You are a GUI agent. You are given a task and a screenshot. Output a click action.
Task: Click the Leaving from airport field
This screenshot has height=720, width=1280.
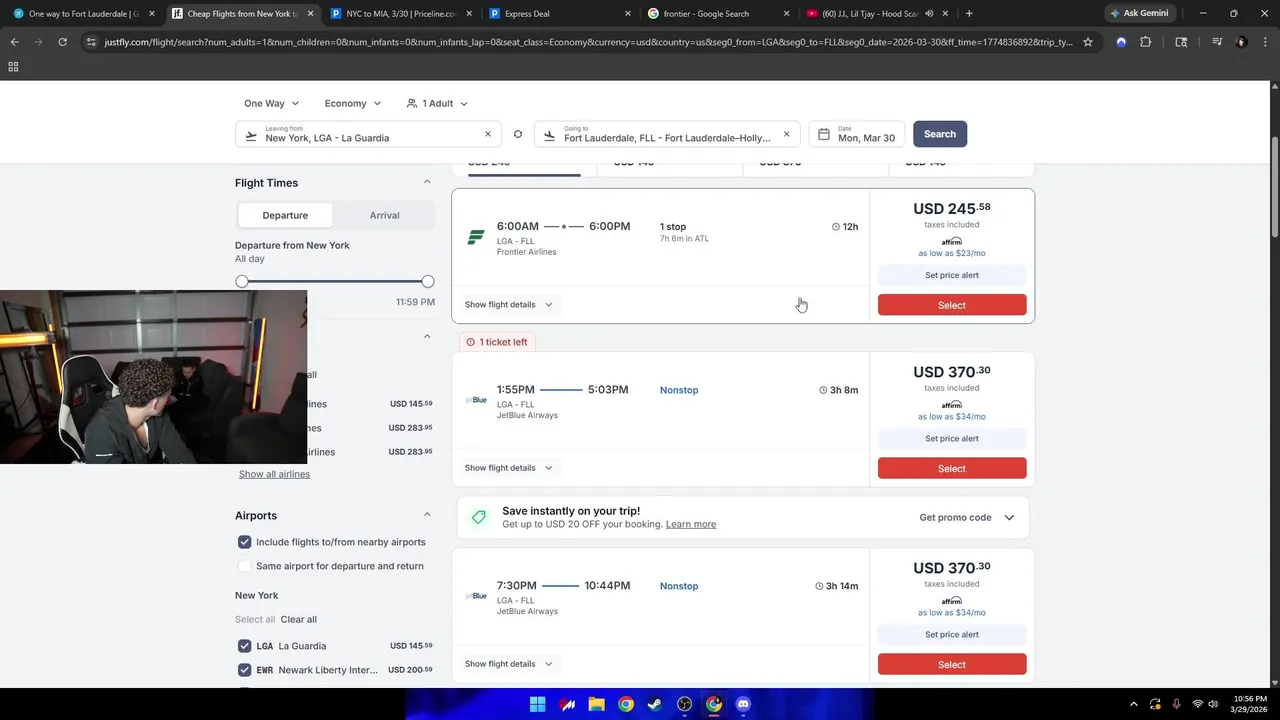[368, 134]
